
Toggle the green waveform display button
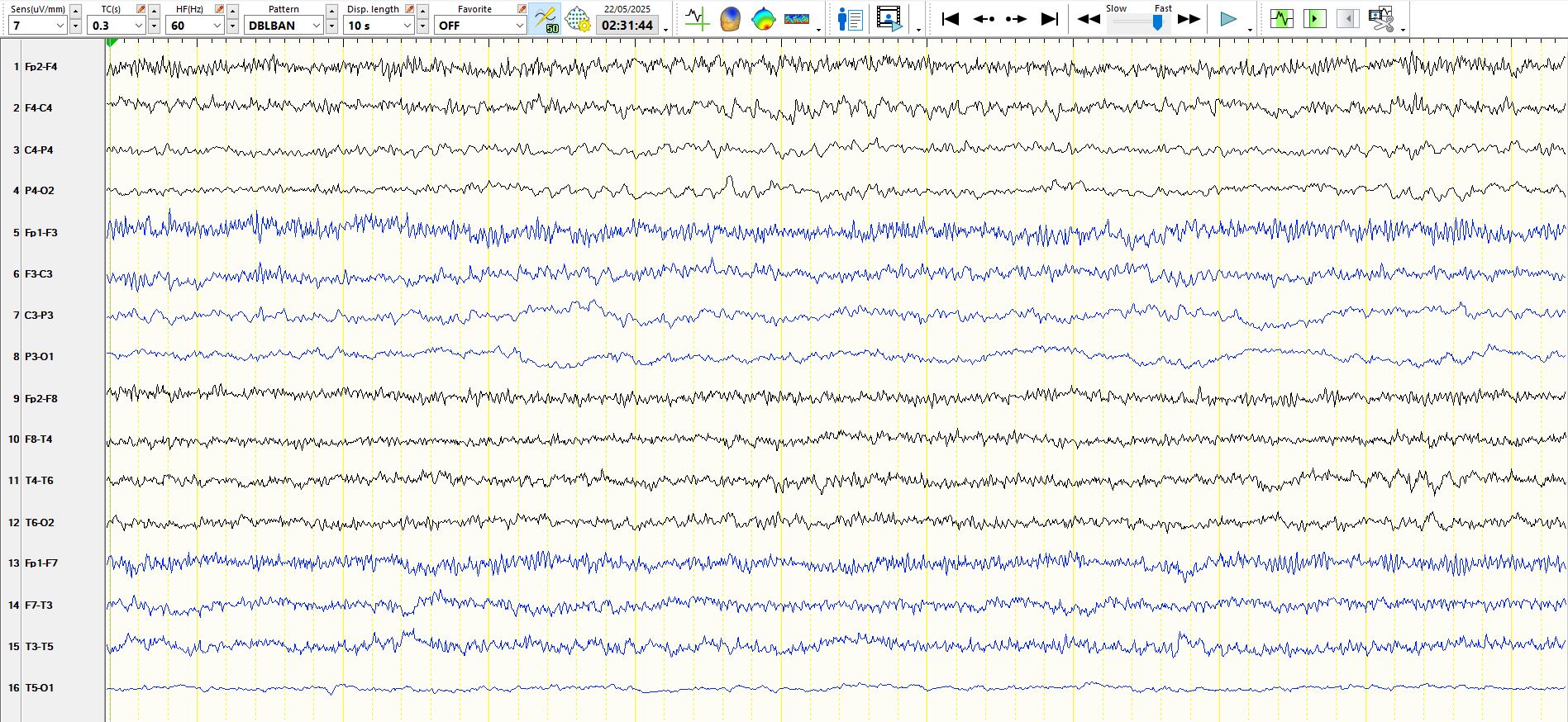(x=1282, y=18)
